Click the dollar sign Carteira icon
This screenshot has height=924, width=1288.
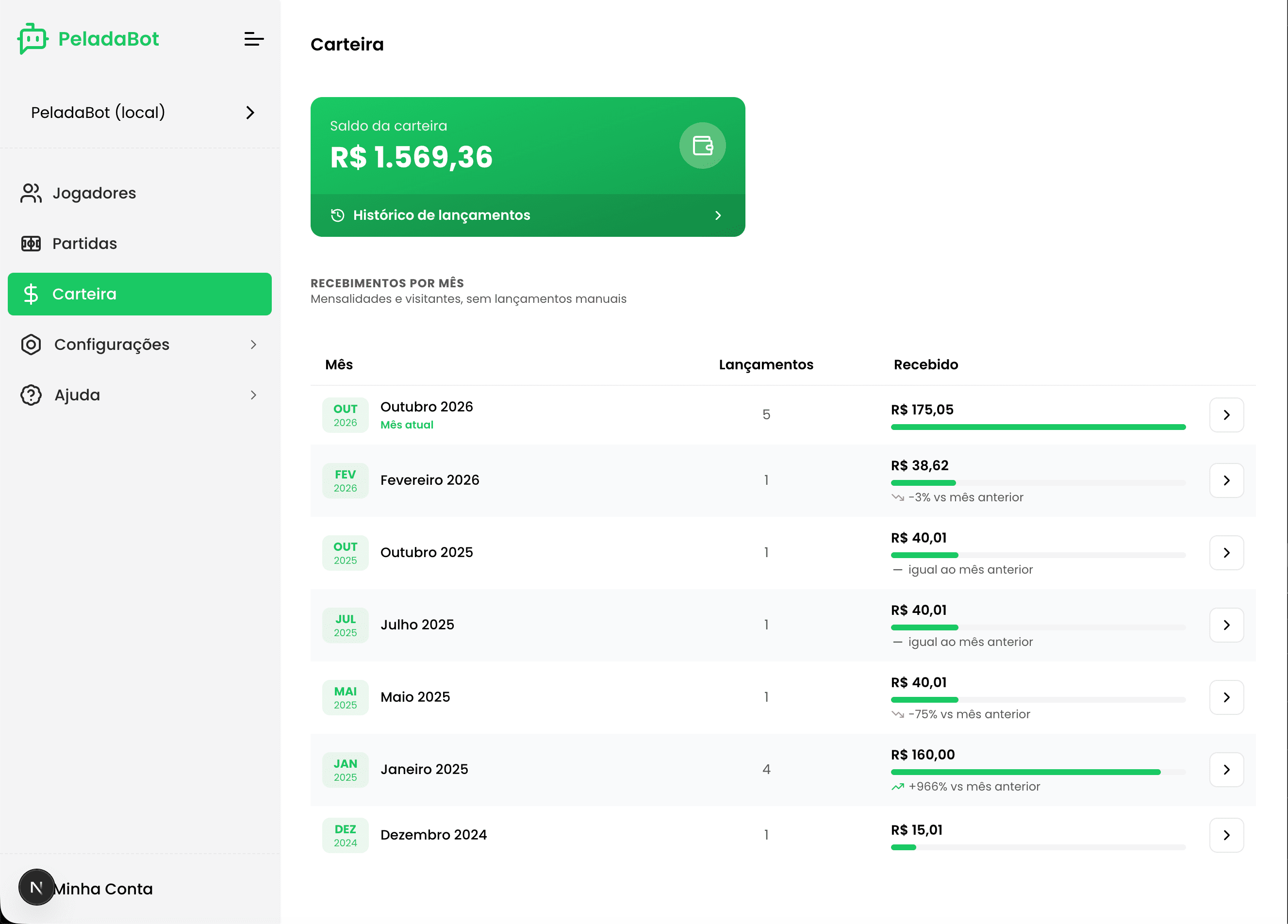tap(31, 294)
